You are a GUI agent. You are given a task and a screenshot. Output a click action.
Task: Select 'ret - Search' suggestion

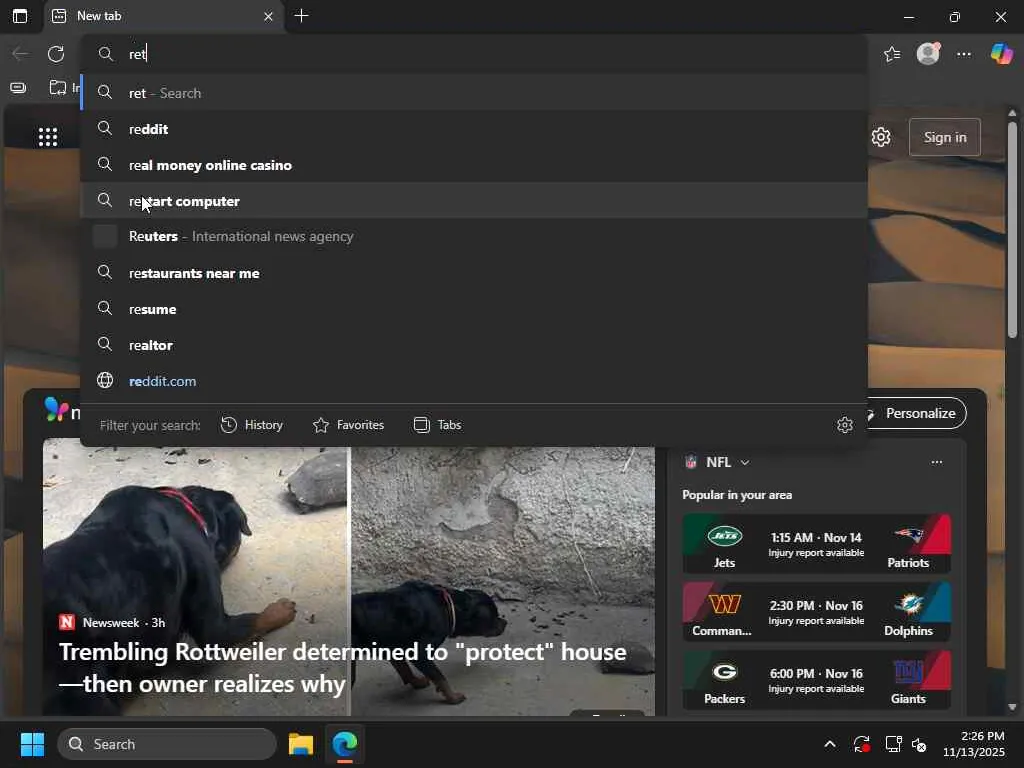475,93
